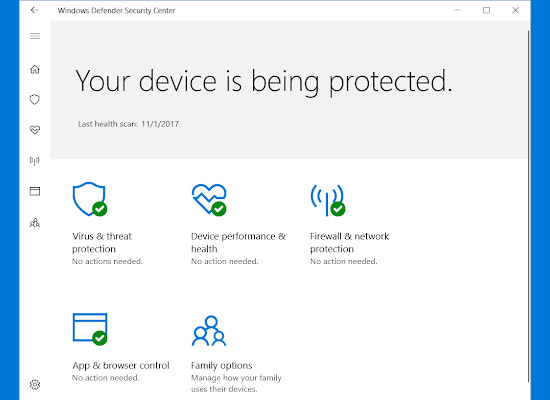The image size is (550, 400).
Task: Click the Device performance & health label
Action: (239, 242)
